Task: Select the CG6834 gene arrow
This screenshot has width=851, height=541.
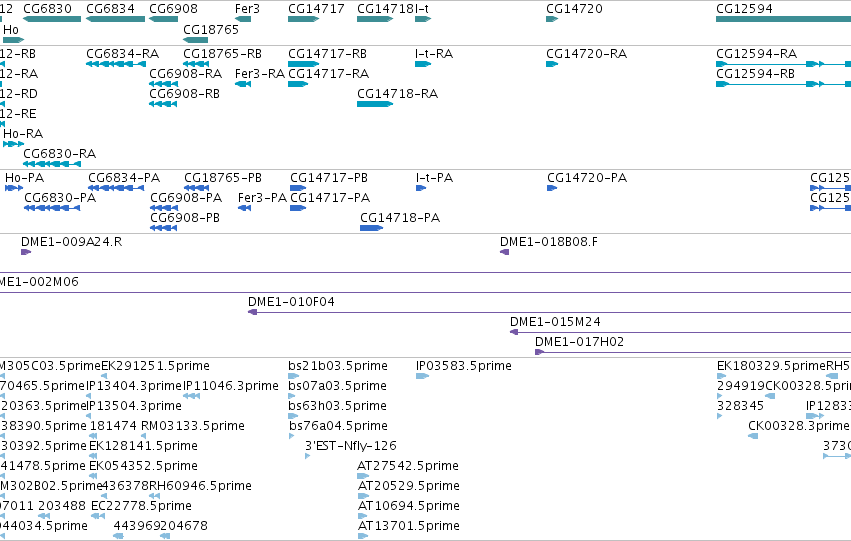Action: coord(116,19)
